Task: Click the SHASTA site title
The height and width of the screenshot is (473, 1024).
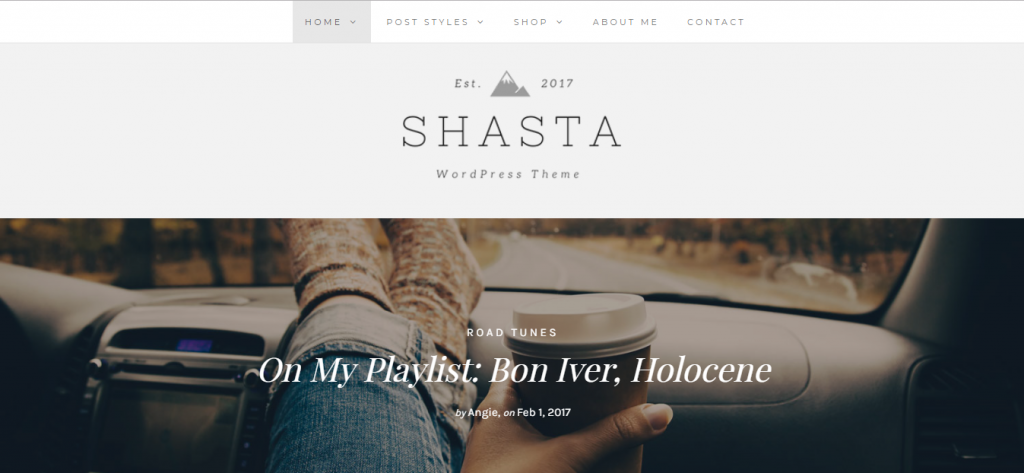Action: pyautogui.click(x=511, y=131)
